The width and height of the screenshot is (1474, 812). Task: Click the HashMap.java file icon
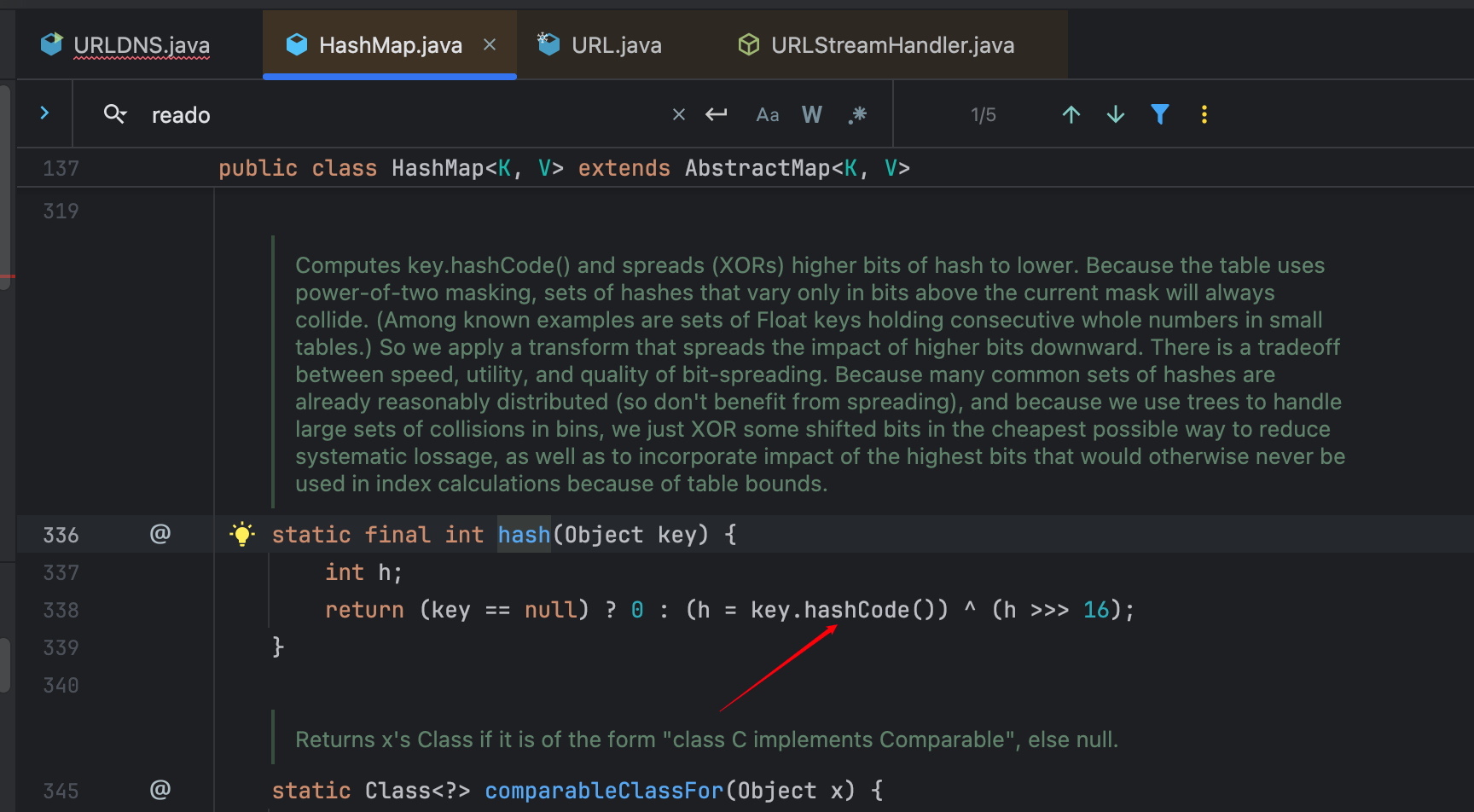click(x=296, y=44)
